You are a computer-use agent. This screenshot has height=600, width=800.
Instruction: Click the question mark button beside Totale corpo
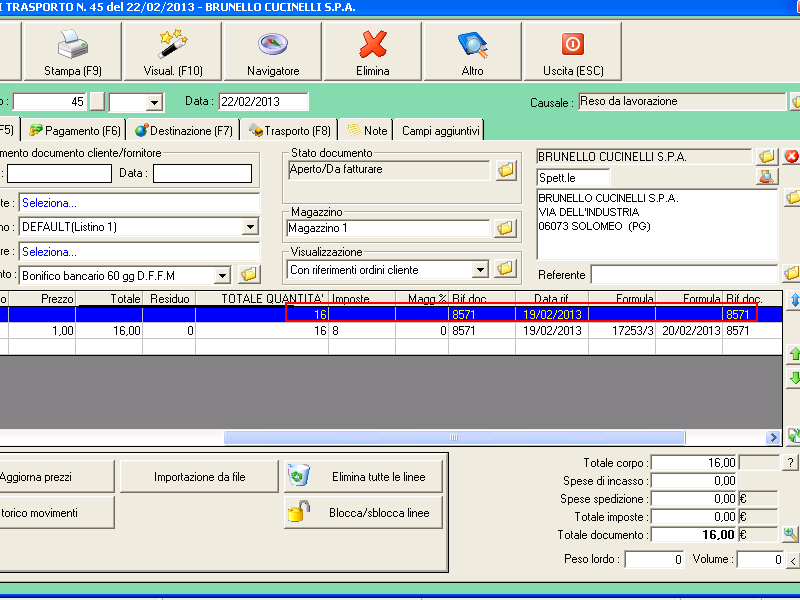point(790,463)
